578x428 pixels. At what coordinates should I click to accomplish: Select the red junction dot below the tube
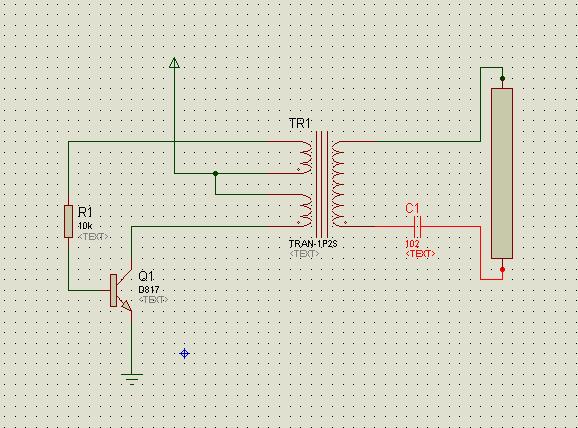[x=502, y=270]
